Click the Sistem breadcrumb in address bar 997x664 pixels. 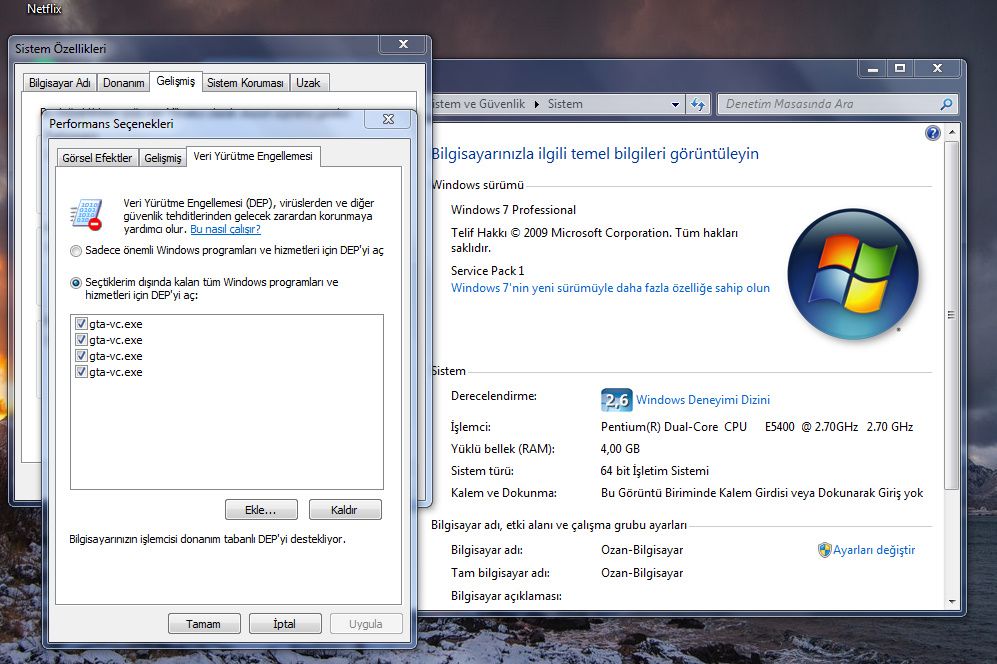coord(565,104)
